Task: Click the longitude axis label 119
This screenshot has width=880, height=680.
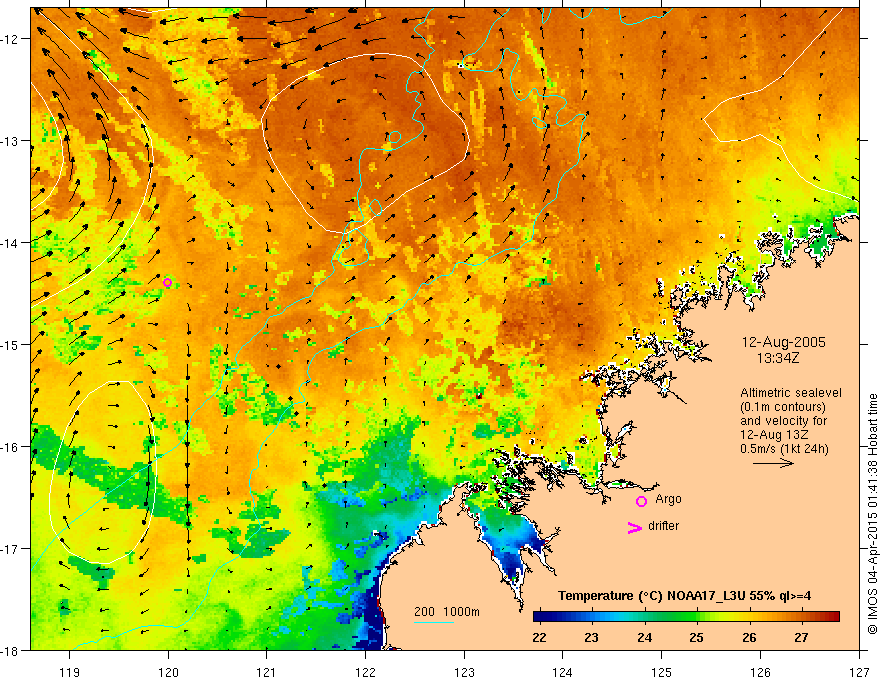Action: point(70,672)
